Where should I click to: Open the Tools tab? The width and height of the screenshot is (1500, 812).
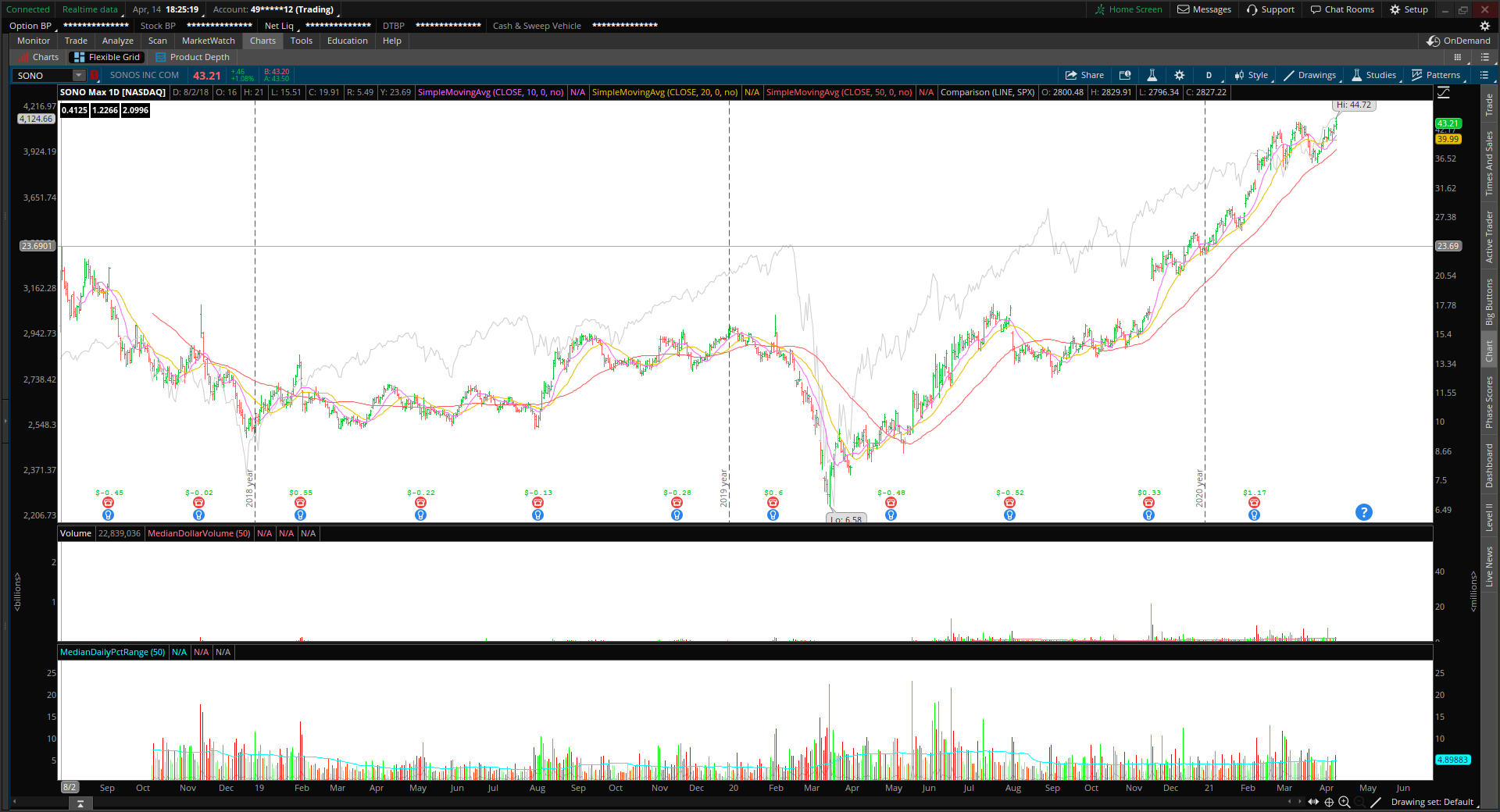tap(302, 41)
